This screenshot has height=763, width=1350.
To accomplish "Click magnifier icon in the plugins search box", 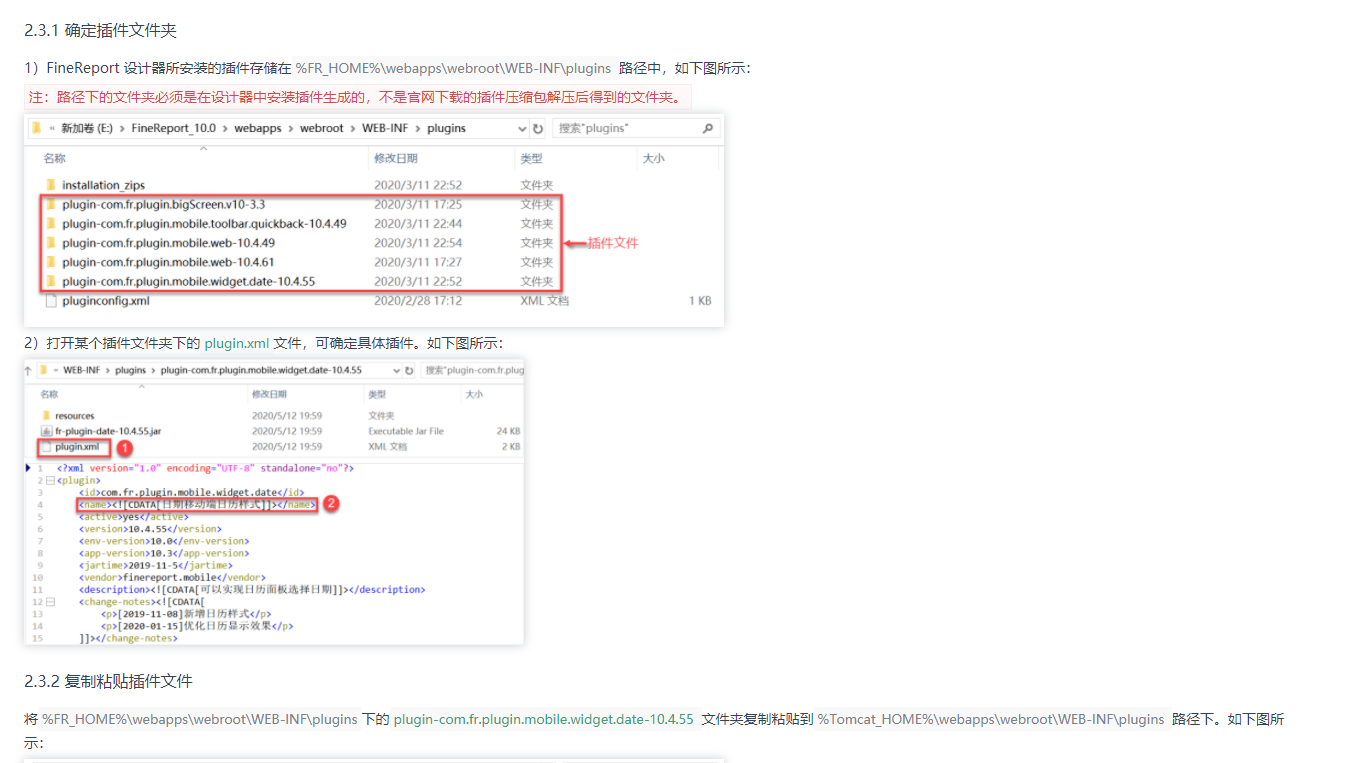I will pyautogui.click(x=708, y=128).
